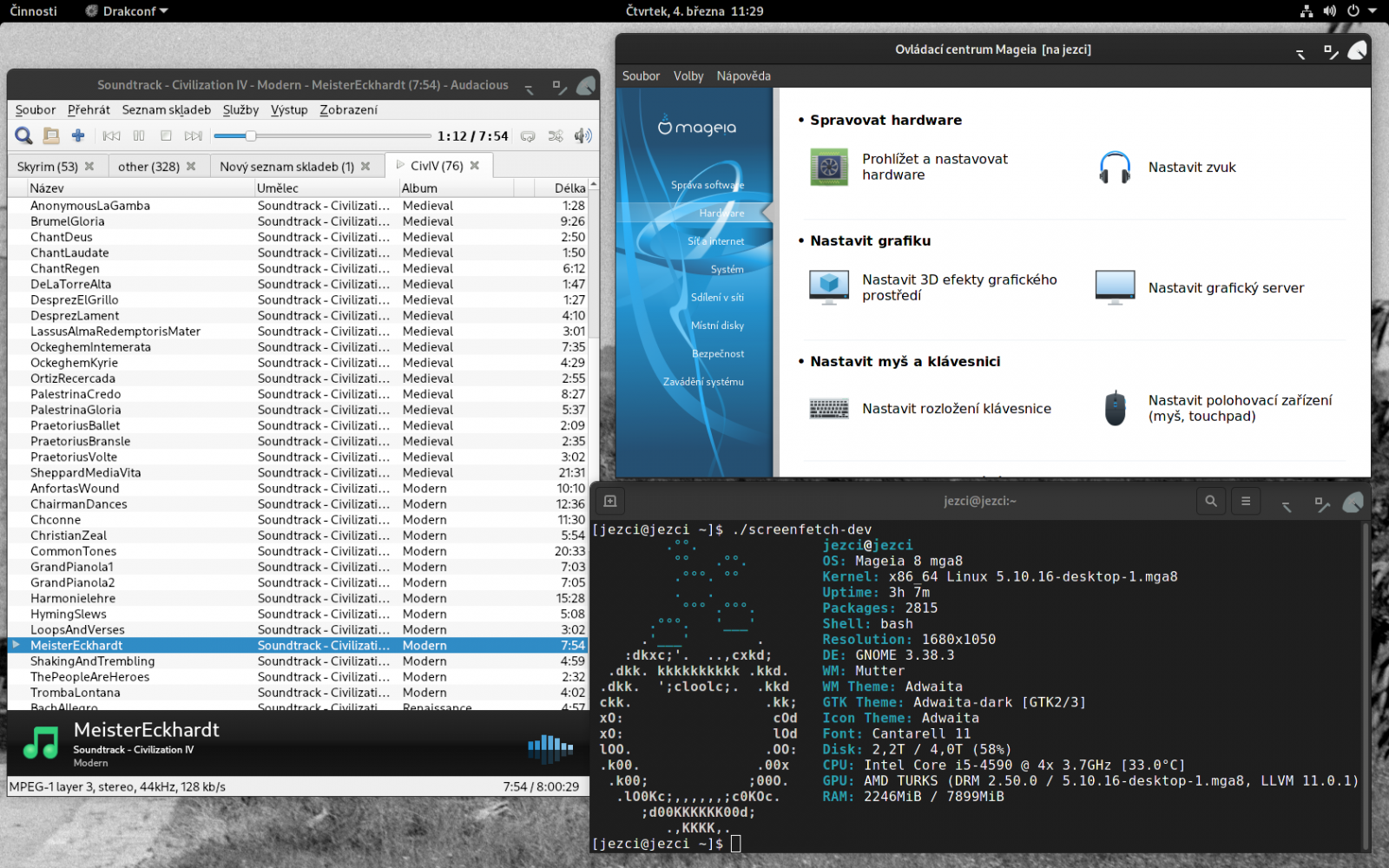Open a new terminal tab
1389x868 pixels.
click(609, 501)
